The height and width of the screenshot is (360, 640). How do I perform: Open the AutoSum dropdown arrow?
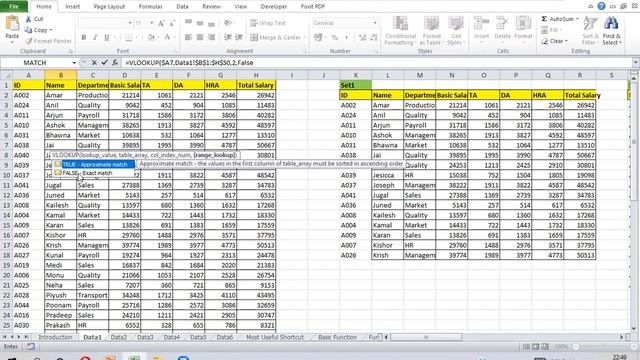coord(577,19)
